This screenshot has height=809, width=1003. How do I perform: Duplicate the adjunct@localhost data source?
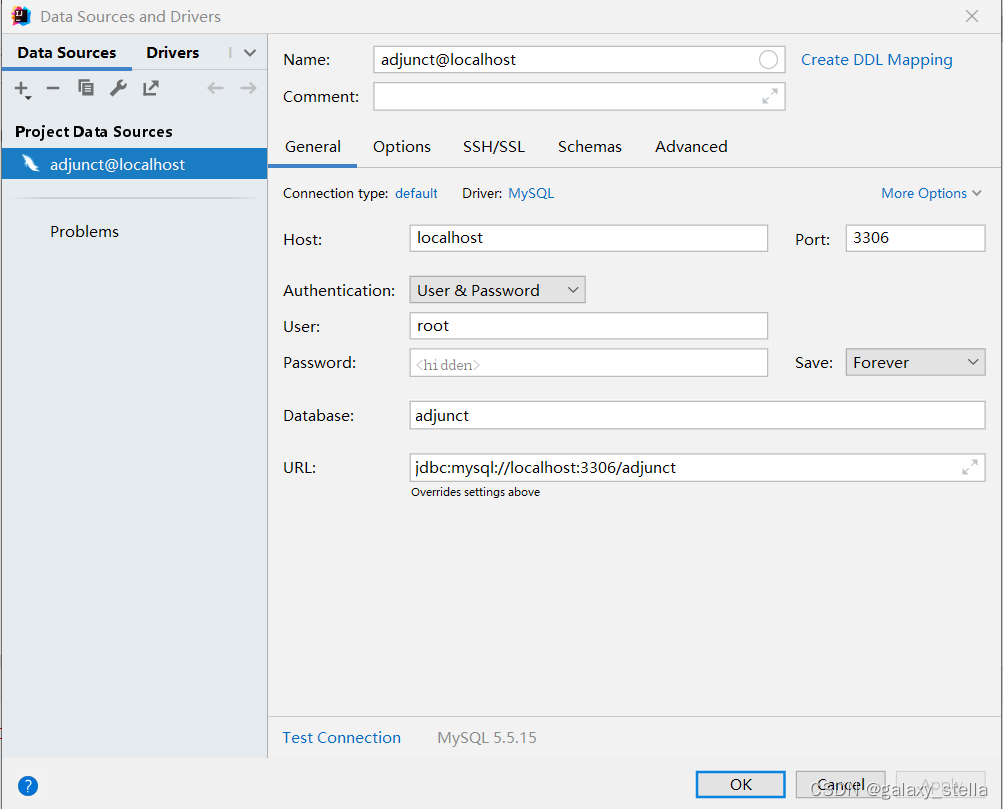[85, 88]
